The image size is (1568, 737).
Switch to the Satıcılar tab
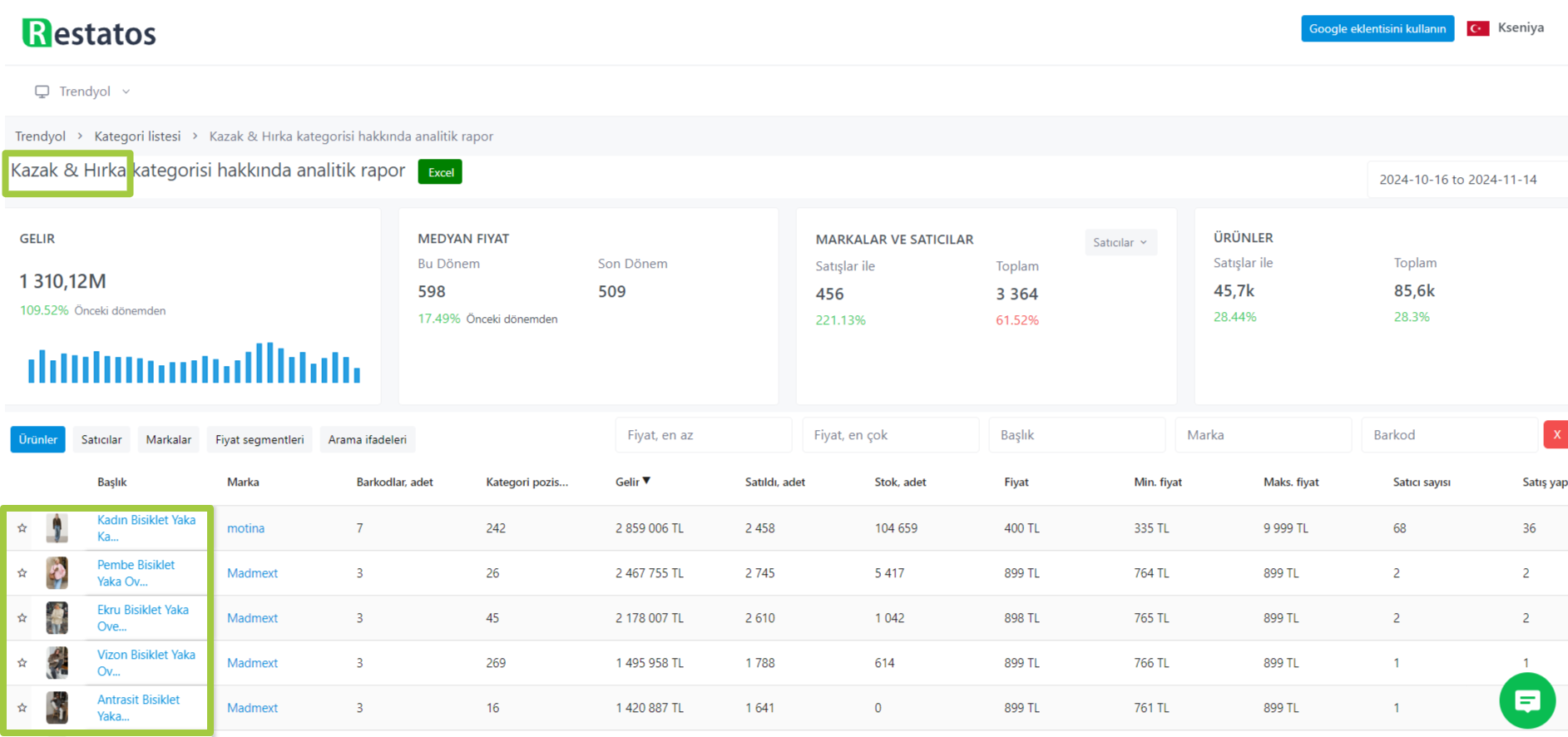101,439
